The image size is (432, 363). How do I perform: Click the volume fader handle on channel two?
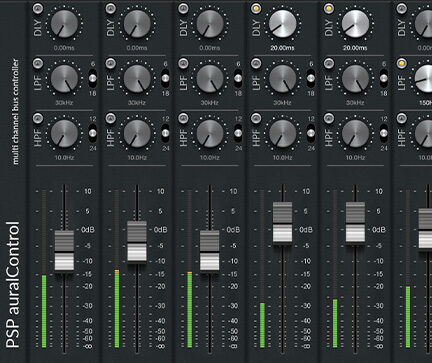coord(137,242)
